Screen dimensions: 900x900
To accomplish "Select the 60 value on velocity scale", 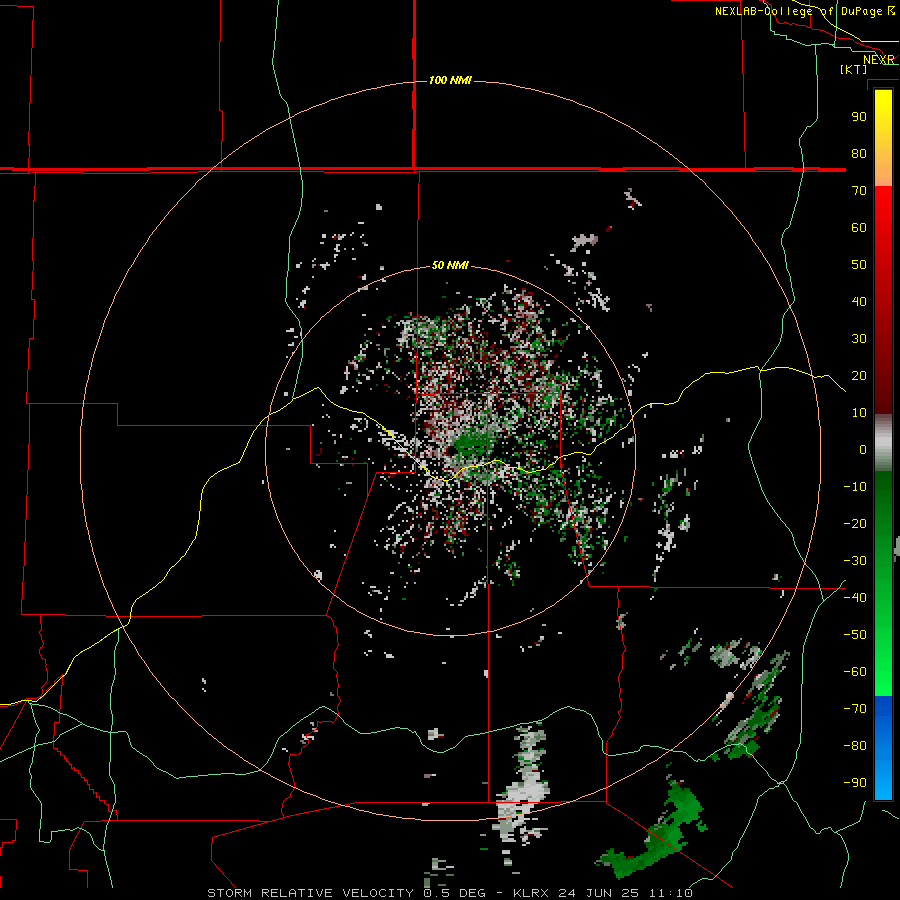I will click(x=859, y=228).
